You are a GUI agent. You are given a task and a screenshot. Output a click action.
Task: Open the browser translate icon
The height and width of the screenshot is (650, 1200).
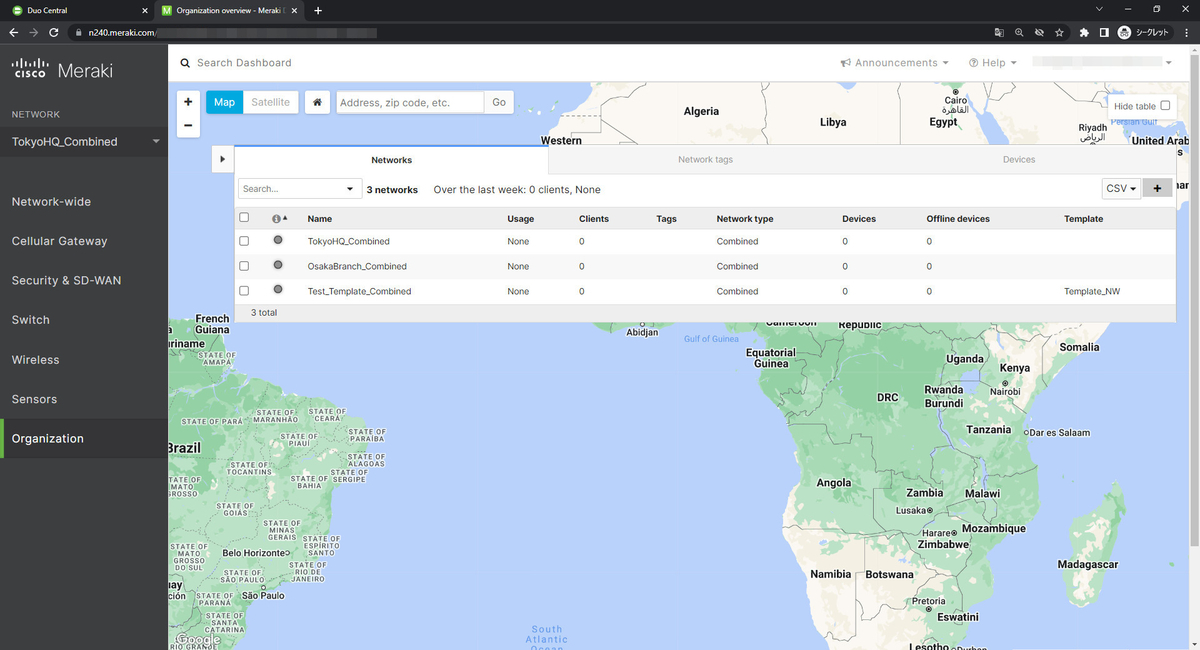[x=999, y=32]
